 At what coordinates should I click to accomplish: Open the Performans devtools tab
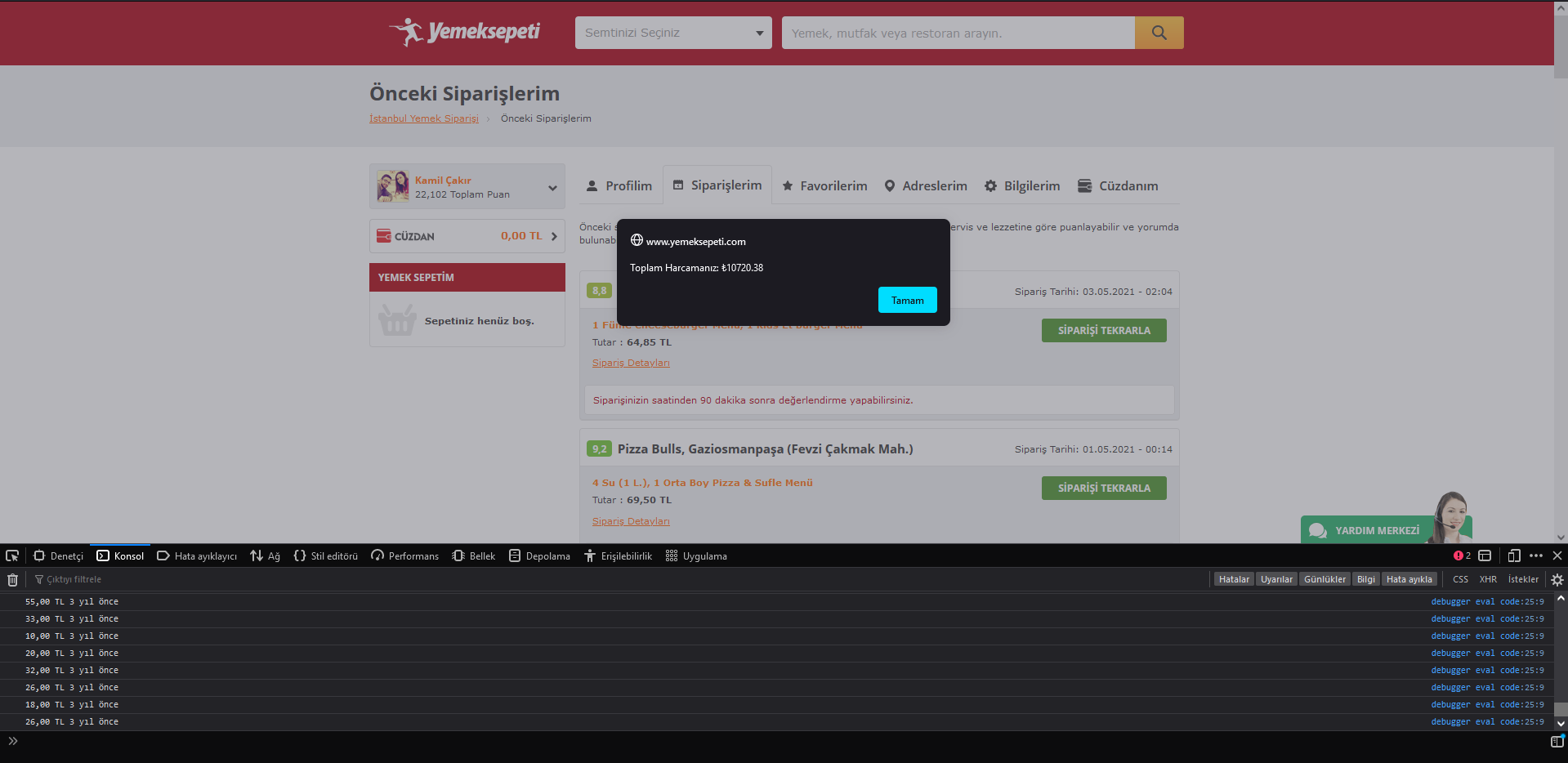point(404,556)
